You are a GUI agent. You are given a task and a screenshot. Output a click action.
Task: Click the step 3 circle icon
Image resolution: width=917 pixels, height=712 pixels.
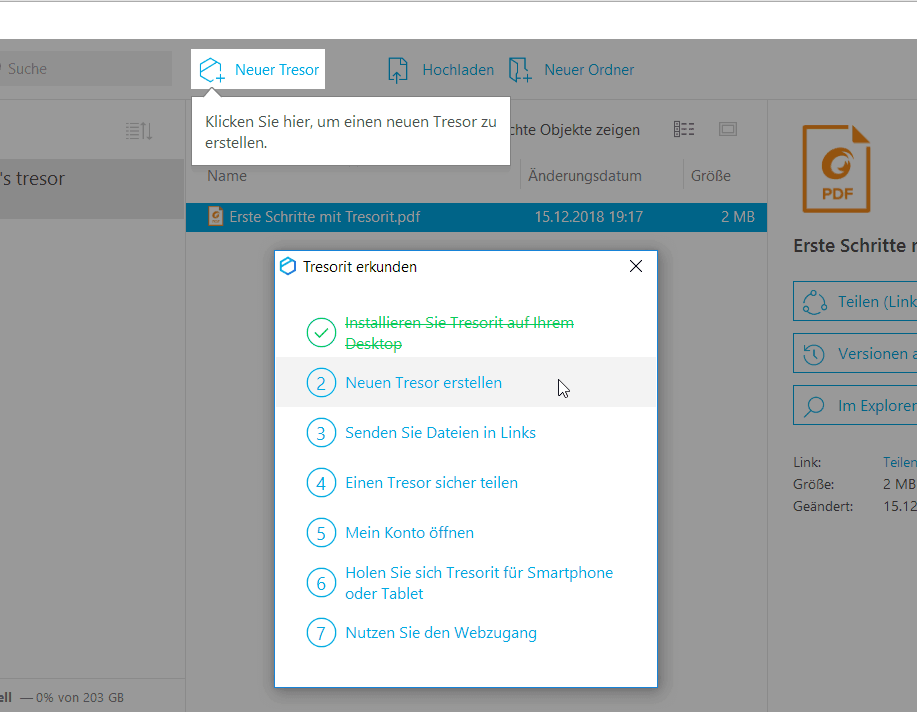click(321, 433)
